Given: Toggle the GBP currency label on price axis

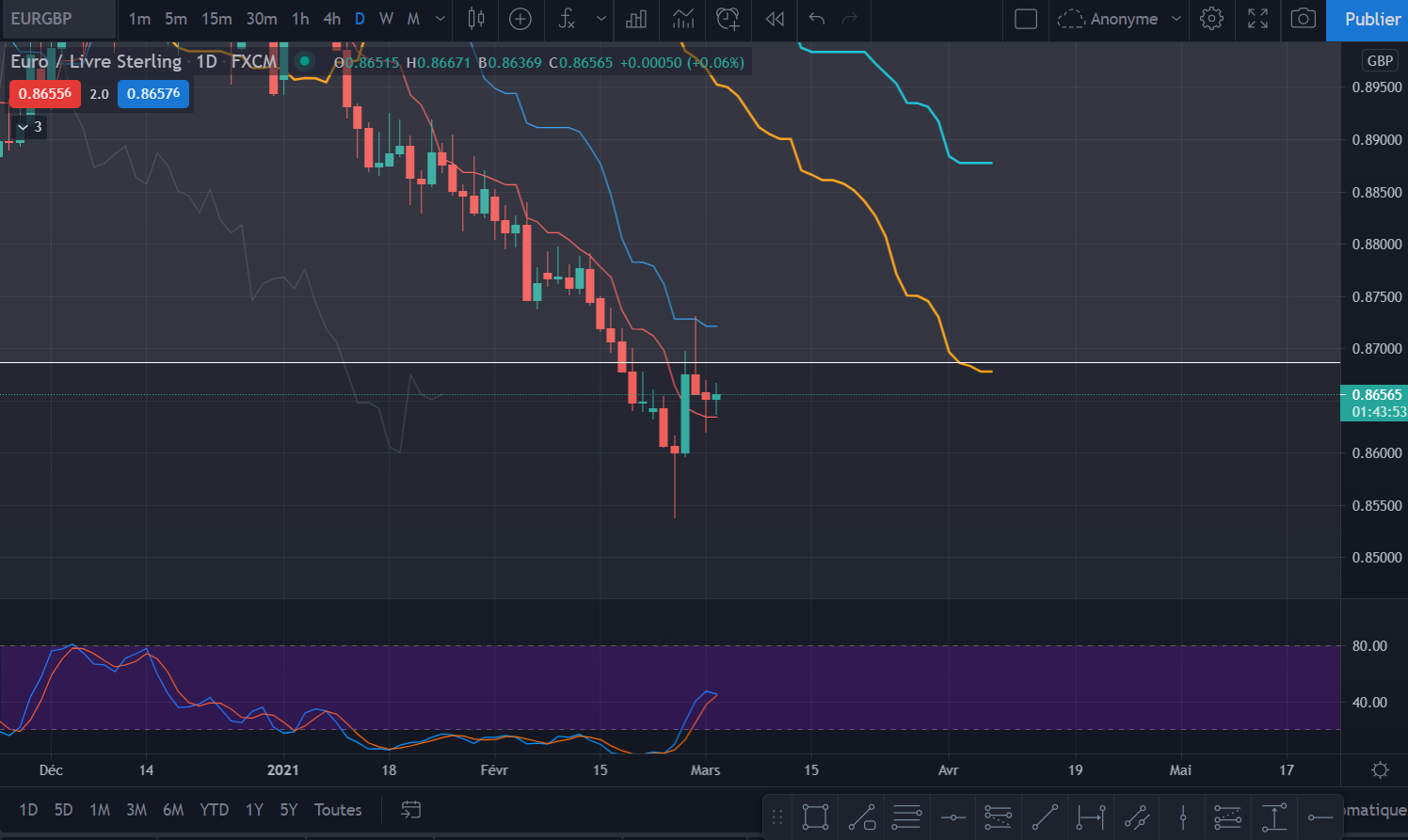Looking at the screenshot, I should pos(1379,61).
